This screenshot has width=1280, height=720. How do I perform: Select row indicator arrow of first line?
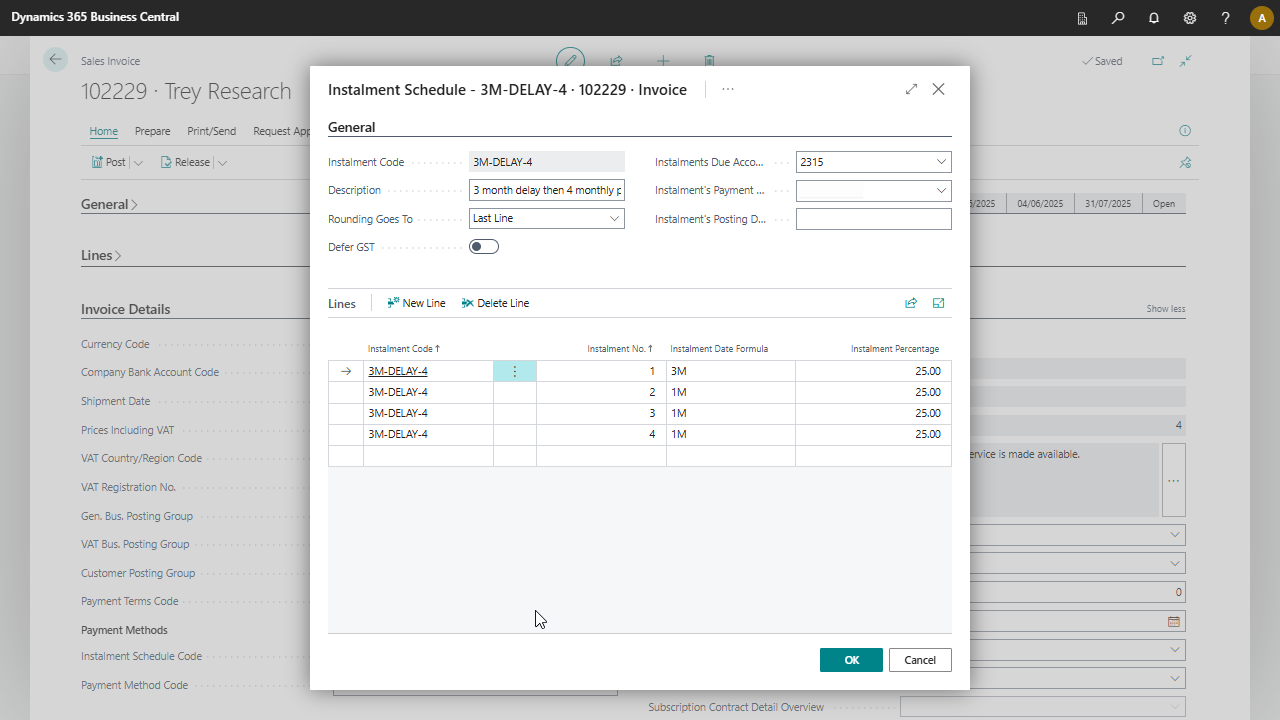(346, 371)
